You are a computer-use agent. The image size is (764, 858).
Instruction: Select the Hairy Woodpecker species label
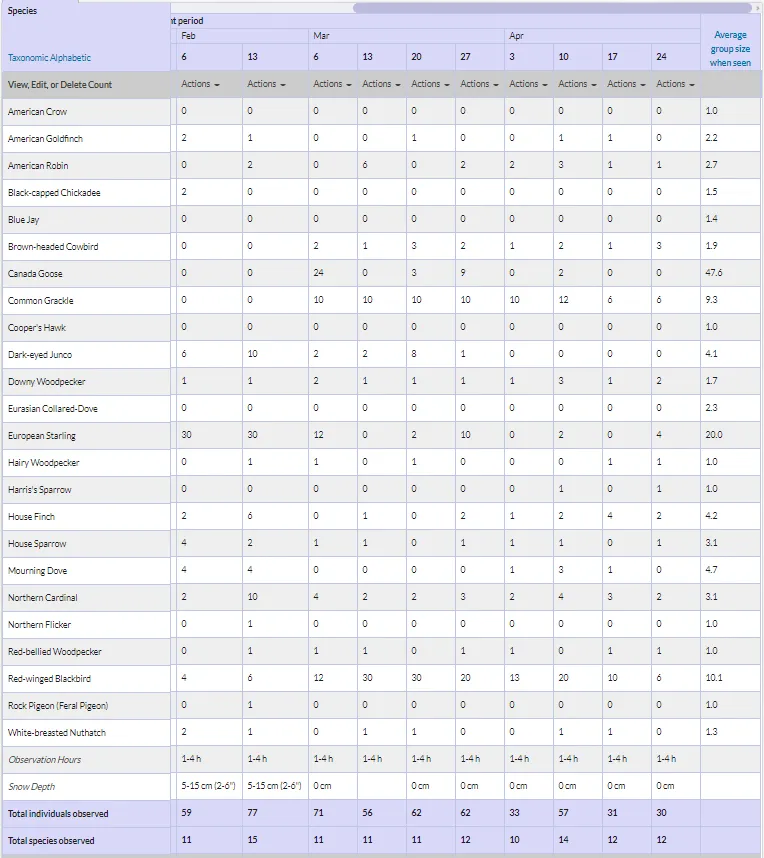[x=44, y=462]
